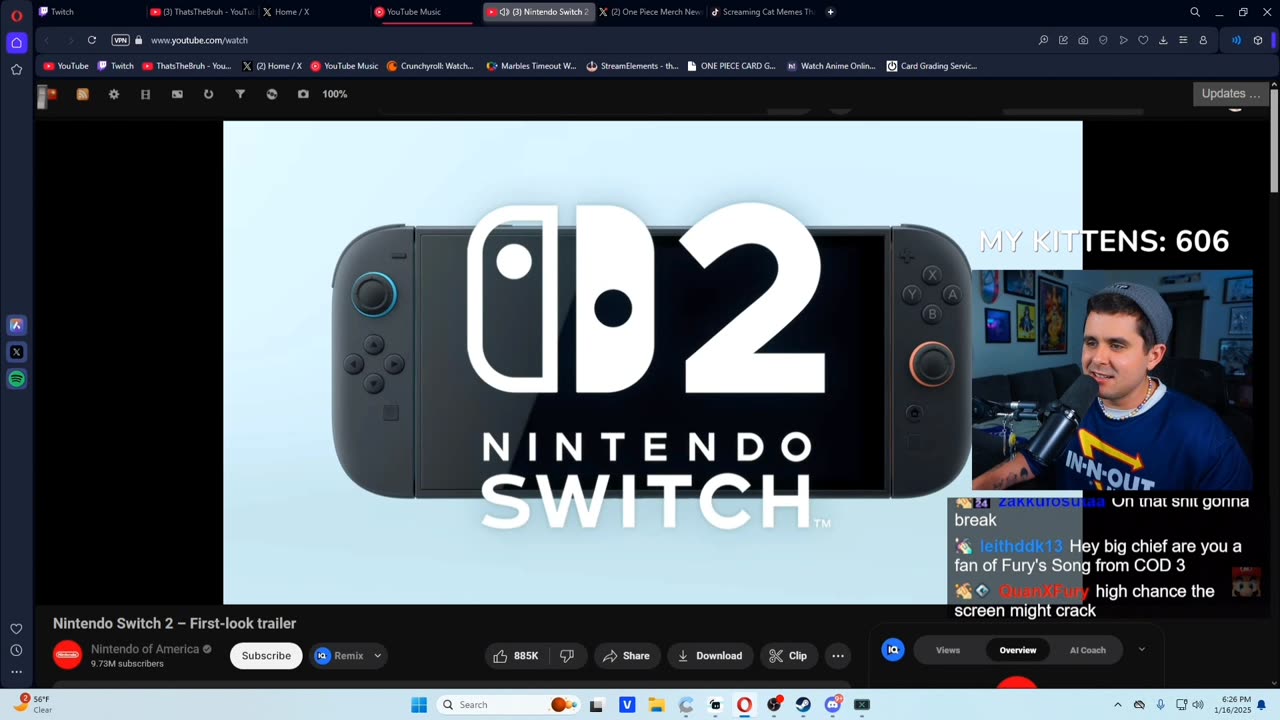Open the StreamElements bookmark
Image resolution: width=1280 pixels, height=720 pixels.
point(632,66)
